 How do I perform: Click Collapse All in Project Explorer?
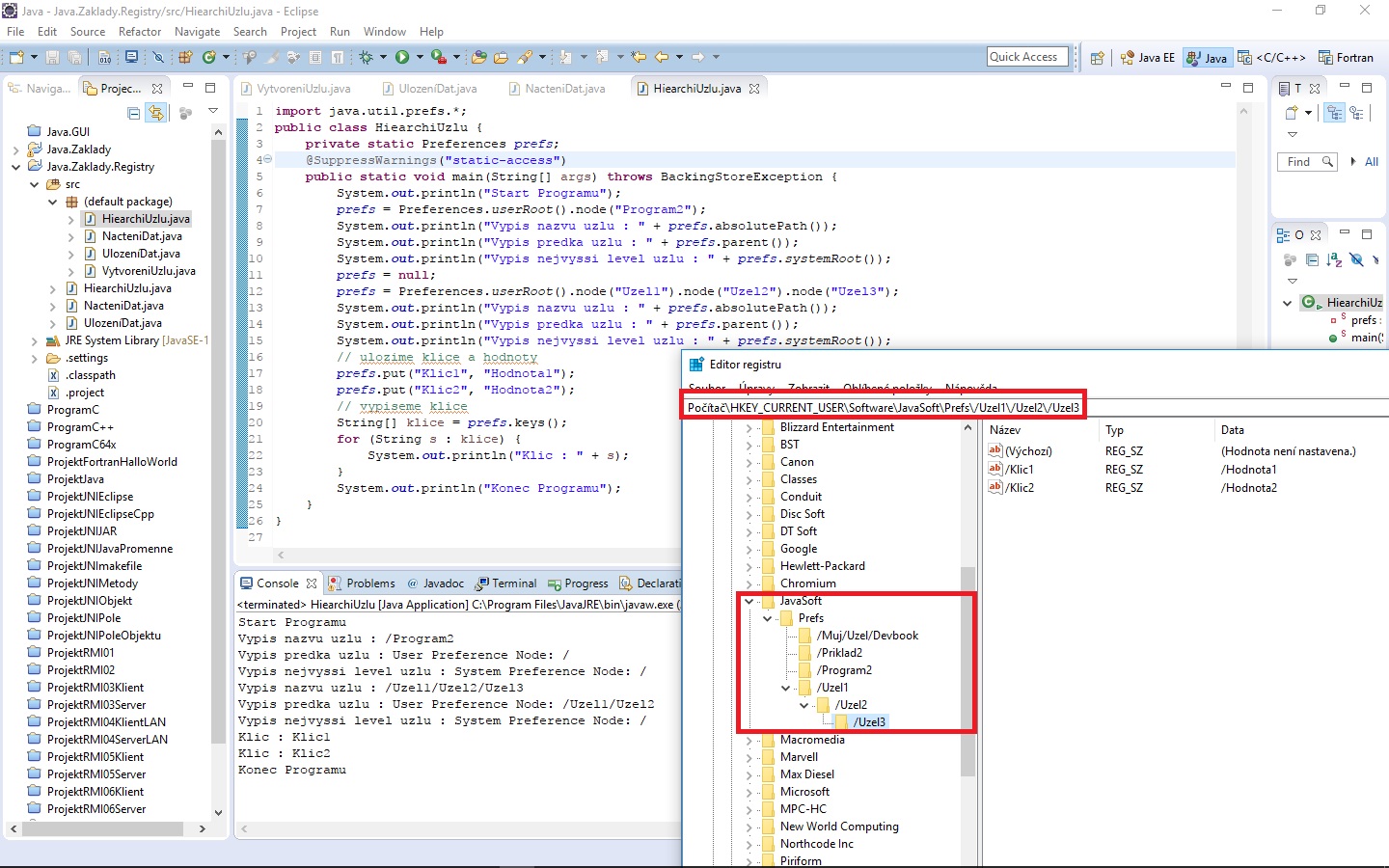(134, 113)
